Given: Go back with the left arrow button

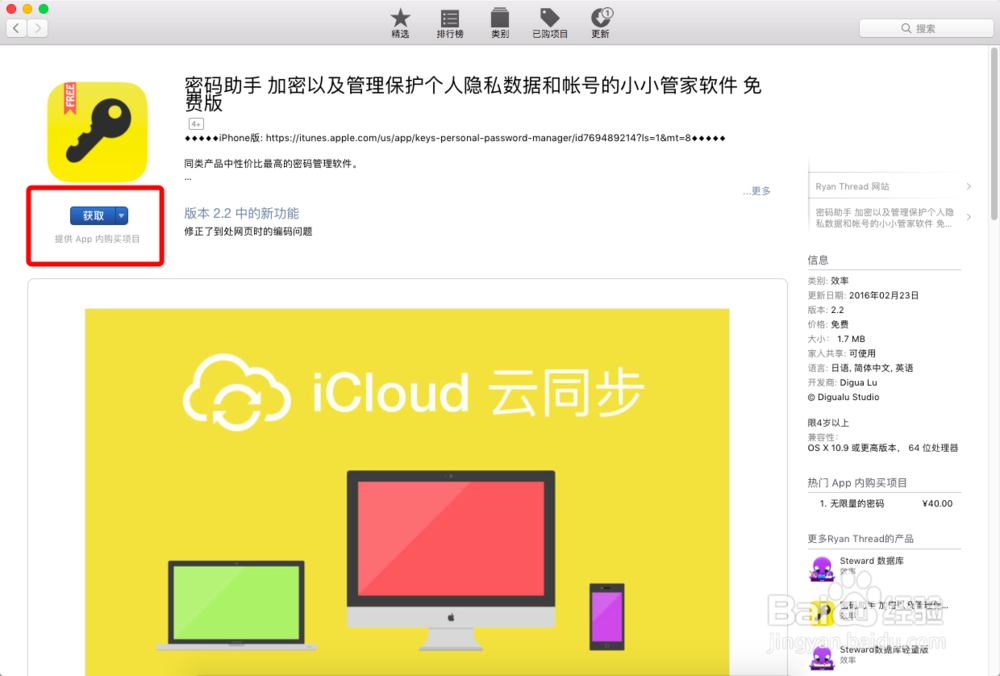Looking at the screenshot, I should pyautogui.click(x=17, y=28).
